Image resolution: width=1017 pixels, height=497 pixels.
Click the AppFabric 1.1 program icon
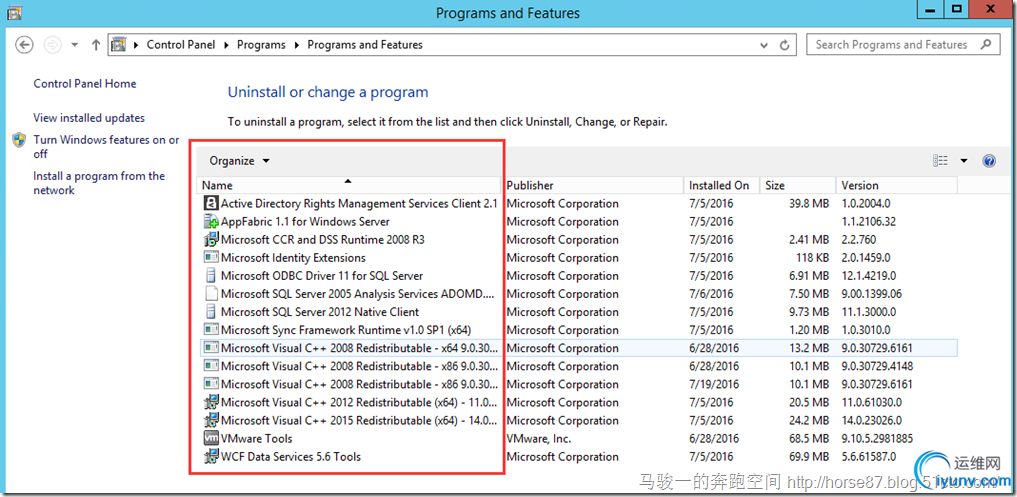point(211,221)
